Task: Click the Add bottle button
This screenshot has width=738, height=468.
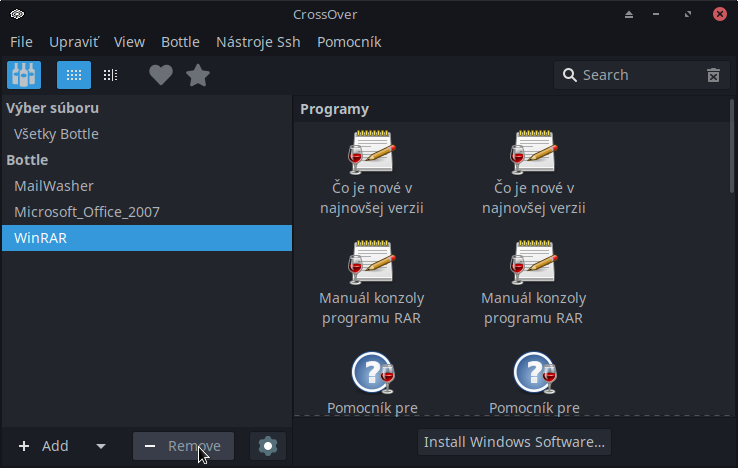Action: coord(44,446)
